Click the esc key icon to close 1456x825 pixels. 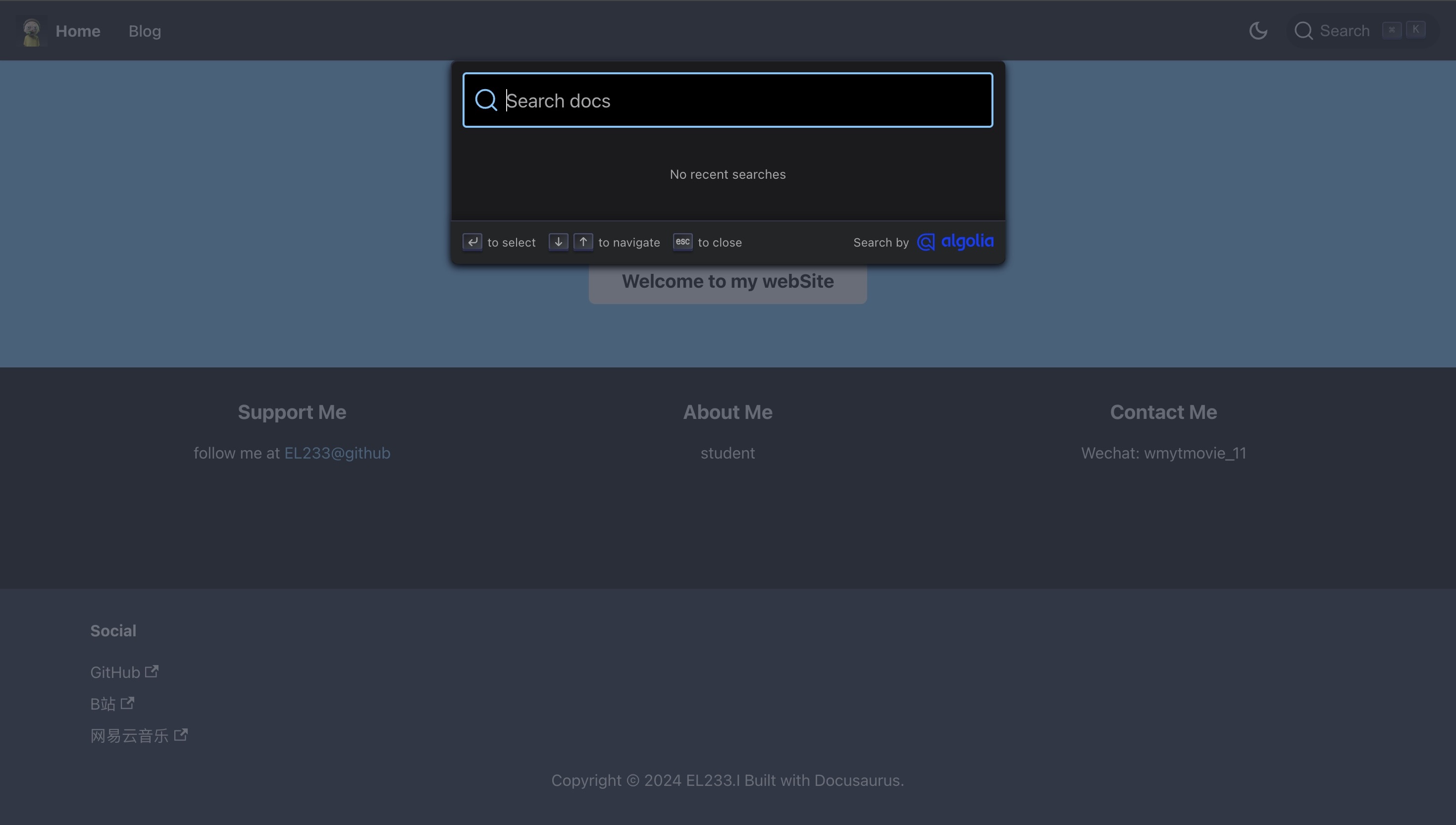[682, 242]
